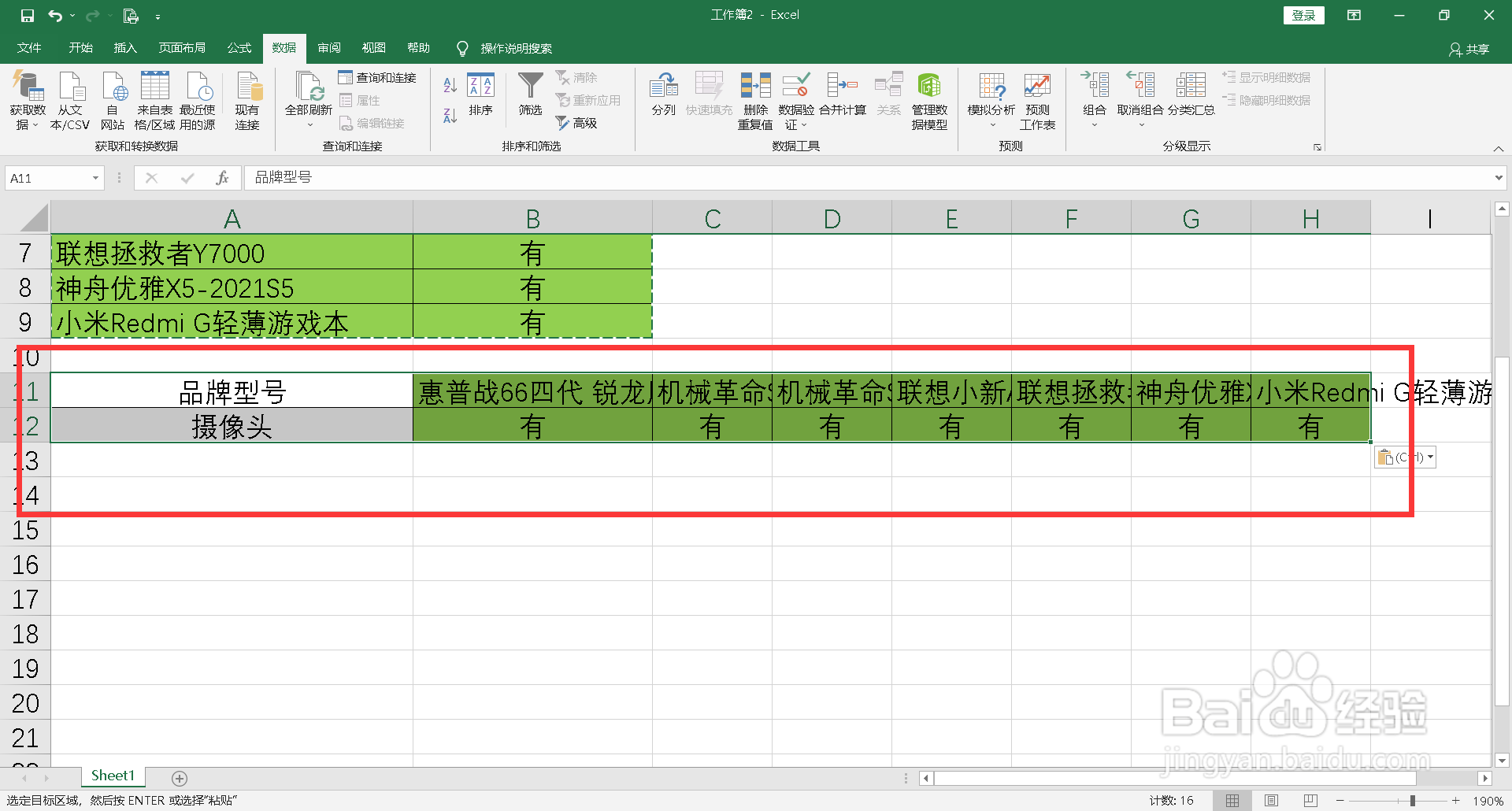The height and width of the screenshot is (811, 1512).
Task: Open Queries & Connections (查询和连接)
Action: click(x=377, y=78)
